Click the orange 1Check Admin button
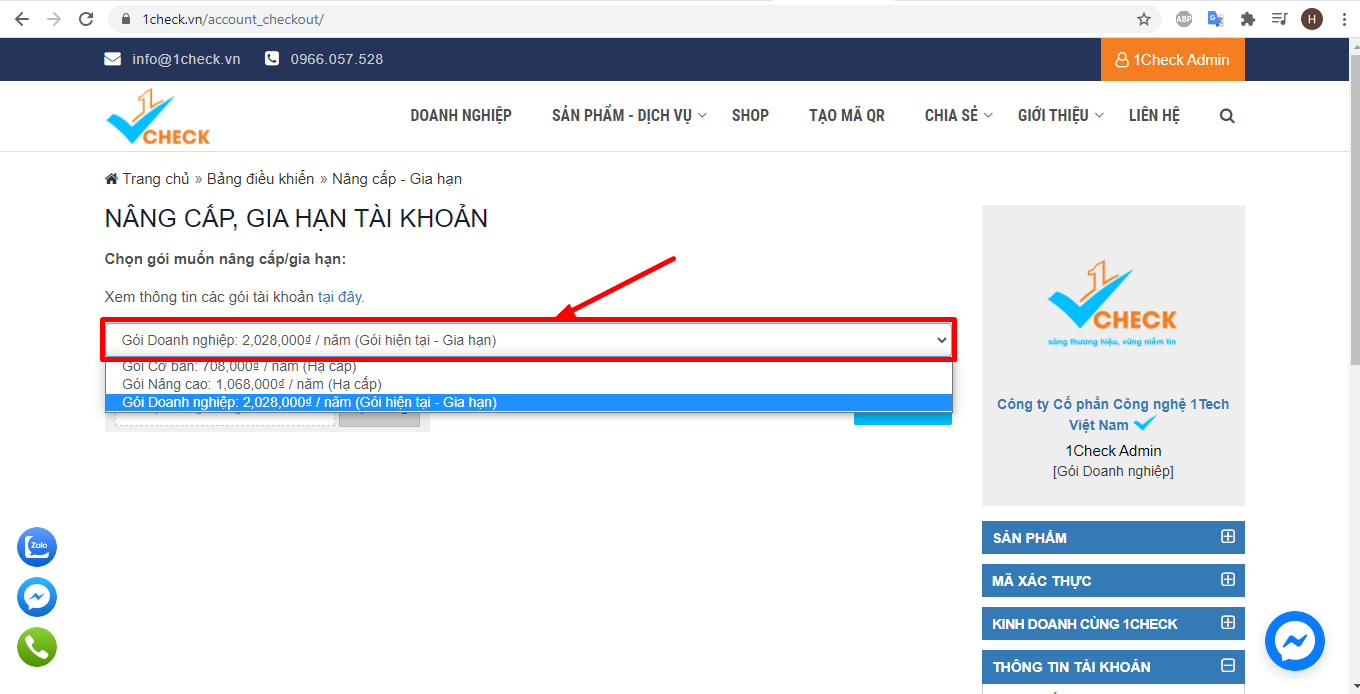 point(1173,60)
